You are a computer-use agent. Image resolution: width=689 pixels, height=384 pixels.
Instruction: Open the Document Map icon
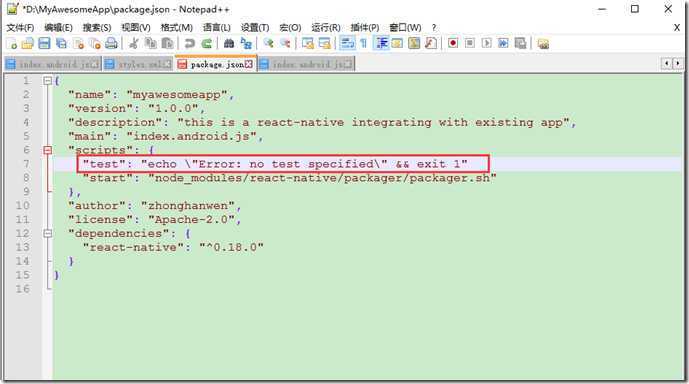click(414, 43)
